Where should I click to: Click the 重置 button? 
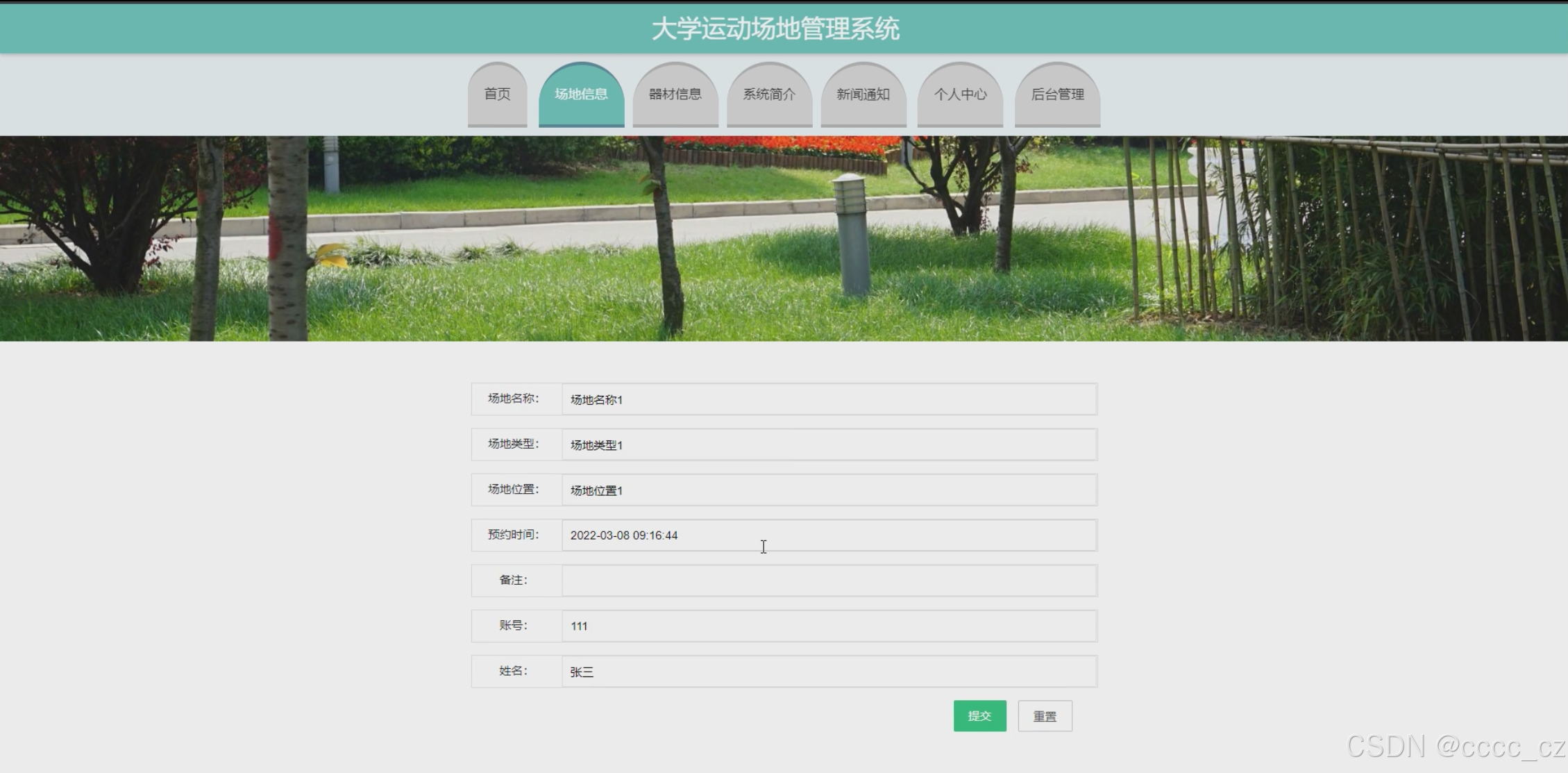[x=1045, y=716]
